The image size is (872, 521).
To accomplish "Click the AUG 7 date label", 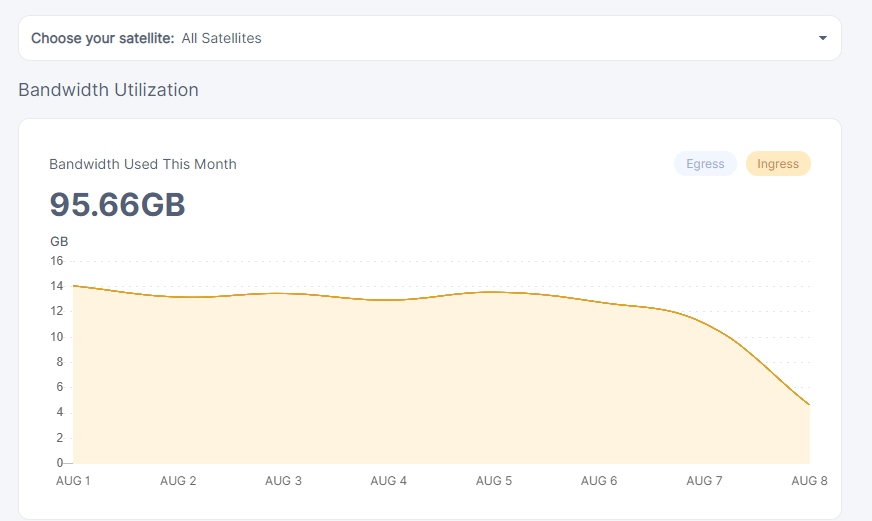I will [704, 481].
